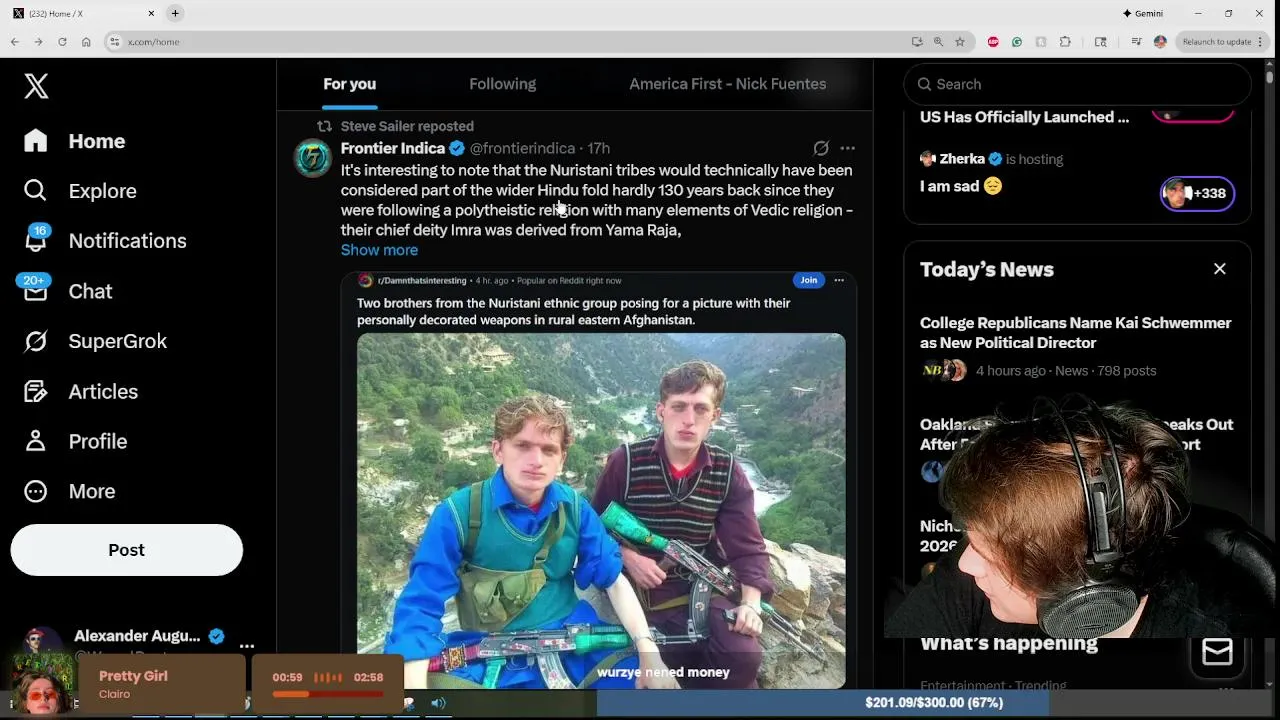Screen dimensions: 1280x720
Task: Click Steve Sailer reposted label
Action: click(x=407, y=126)
